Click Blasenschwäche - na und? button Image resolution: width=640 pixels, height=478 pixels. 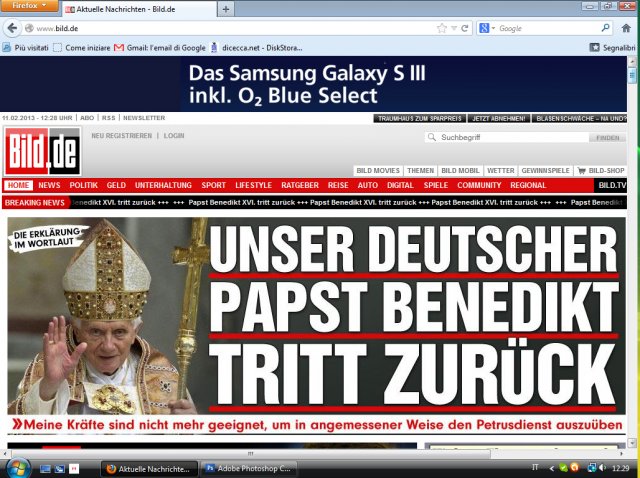(x=580, y=118)
